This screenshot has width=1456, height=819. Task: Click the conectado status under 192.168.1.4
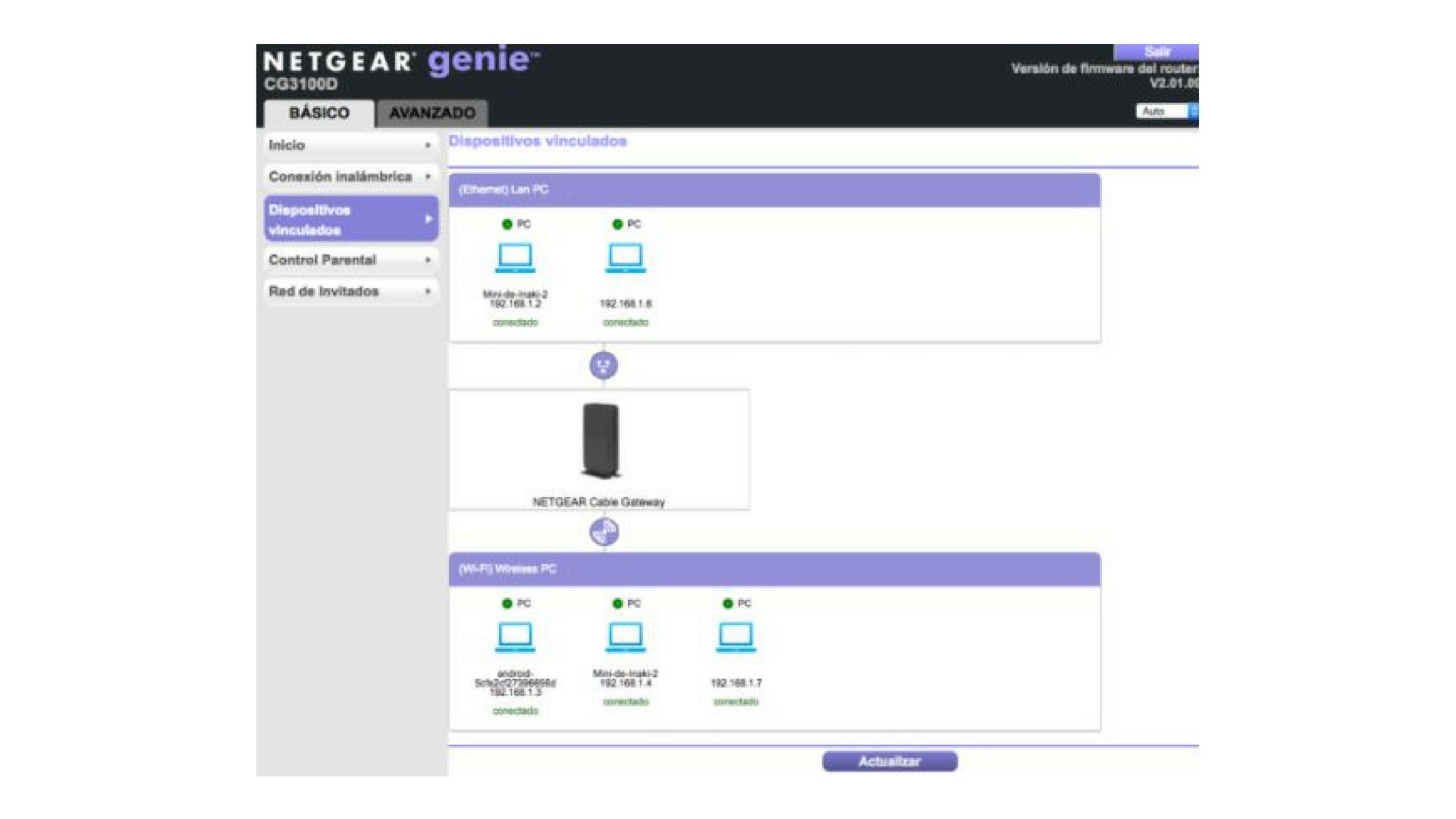[626, 701]
